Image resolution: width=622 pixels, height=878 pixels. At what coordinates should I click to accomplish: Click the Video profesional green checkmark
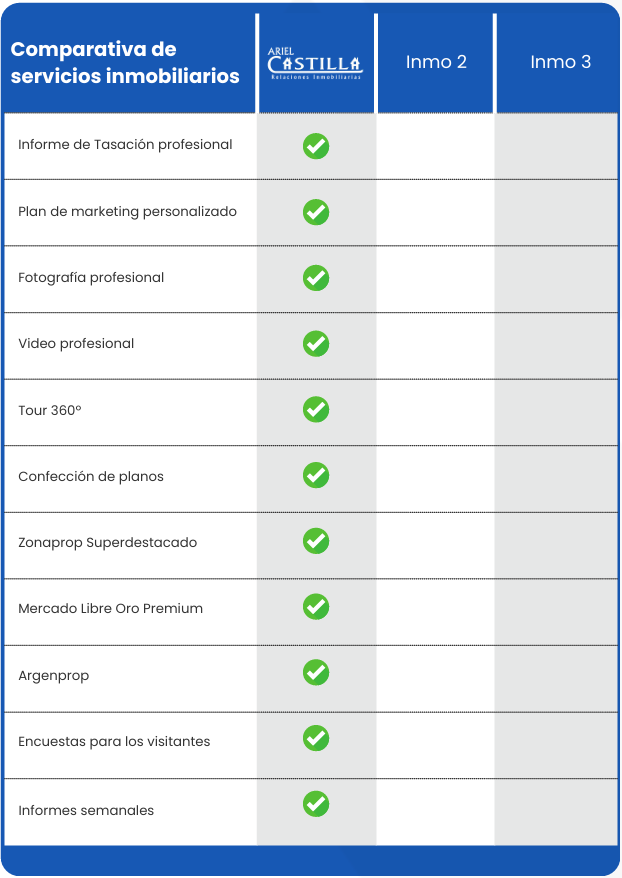pyautogui.click(x=316, y=344)
